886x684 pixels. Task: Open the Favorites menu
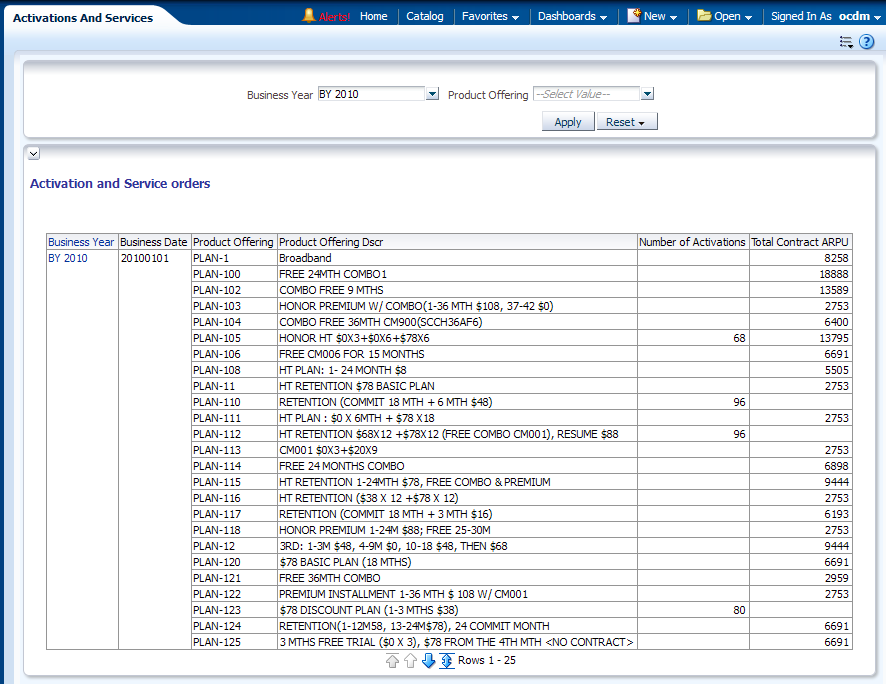coord(490,16)
